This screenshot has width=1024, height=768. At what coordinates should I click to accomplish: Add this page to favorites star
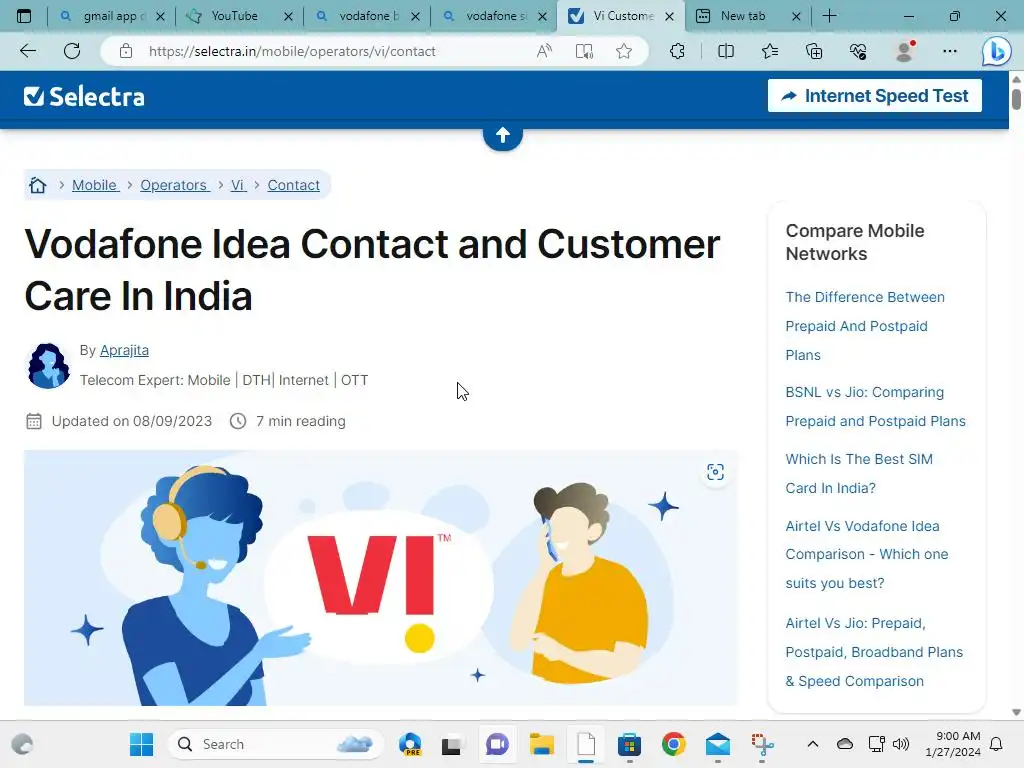pyautogui.click(x=624, y=51)
